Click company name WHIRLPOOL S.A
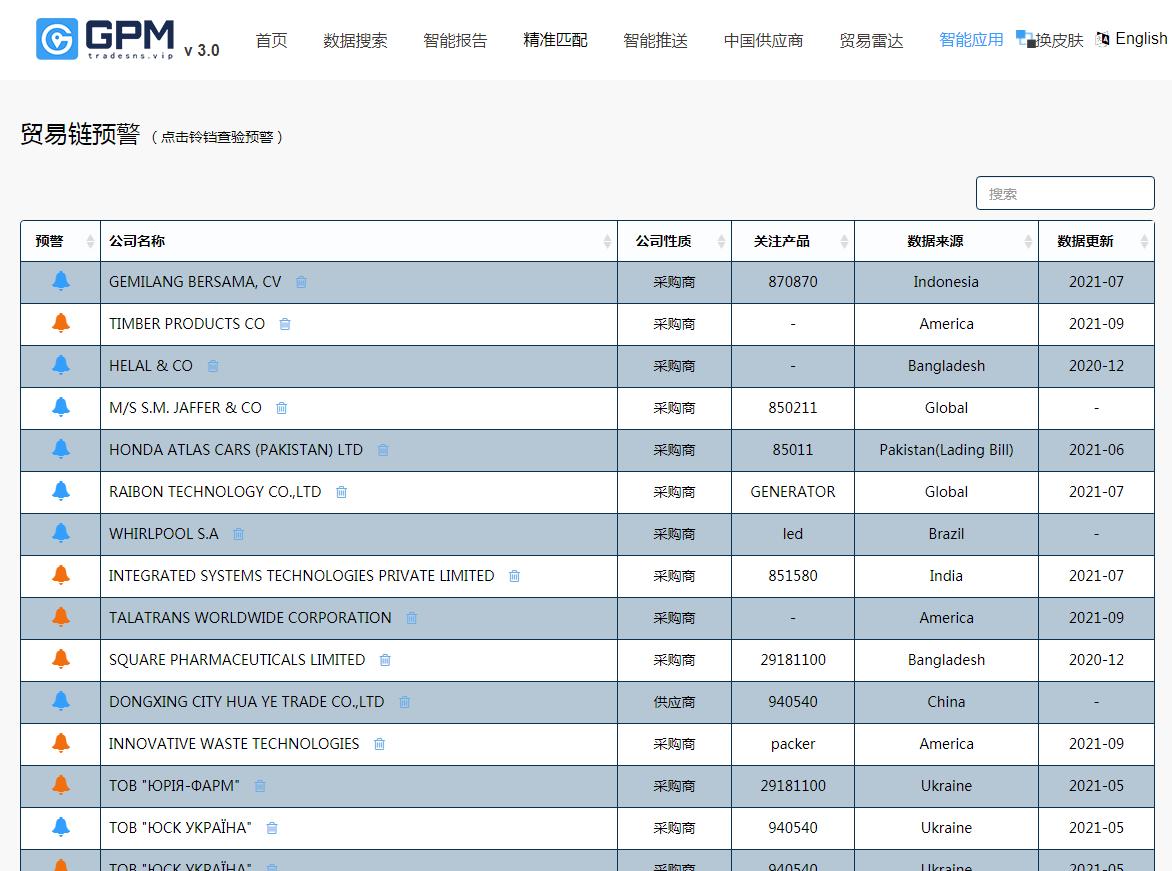The width and height of the screenshot is (1172, 871). coord(164,533)
